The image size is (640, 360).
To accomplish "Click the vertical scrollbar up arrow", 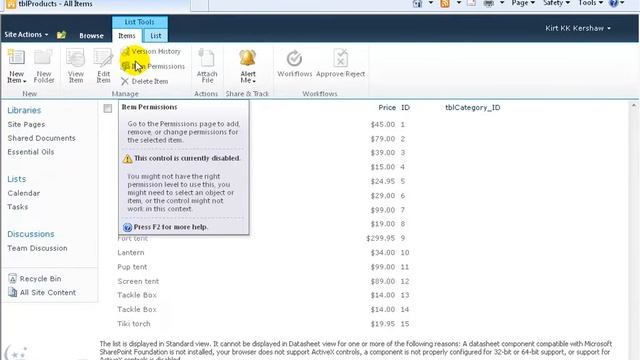I will click(634, 106).
